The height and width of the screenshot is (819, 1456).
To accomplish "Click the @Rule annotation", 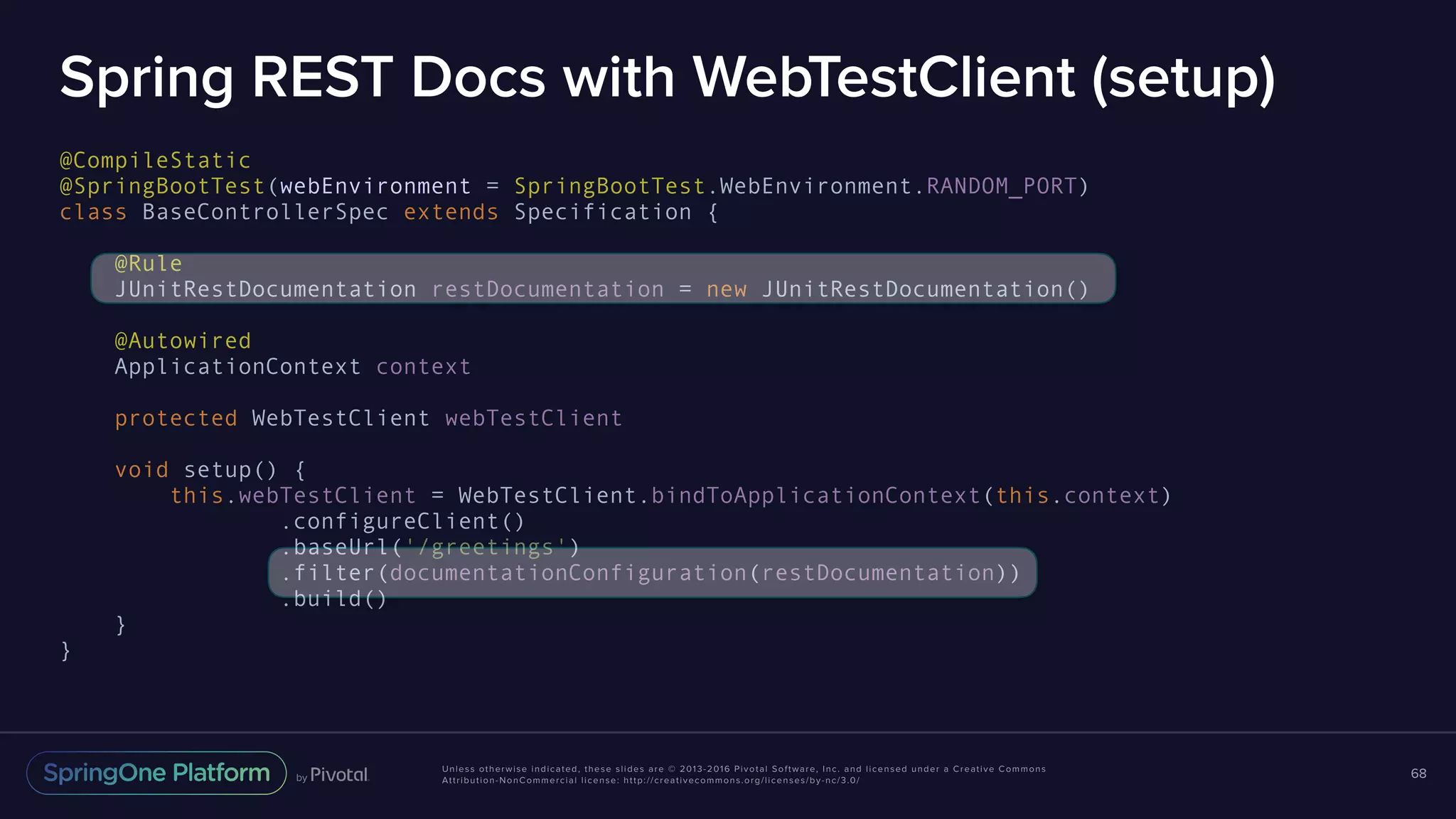I will (149, 264).
